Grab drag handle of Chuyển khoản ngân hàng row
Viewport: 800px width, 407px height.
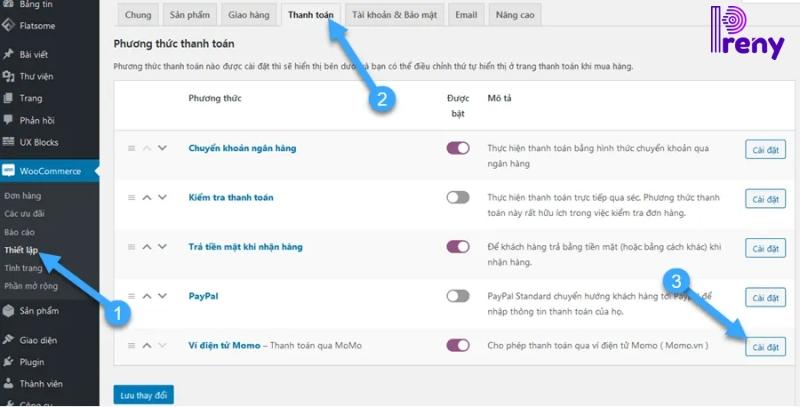tap(131, 148)
